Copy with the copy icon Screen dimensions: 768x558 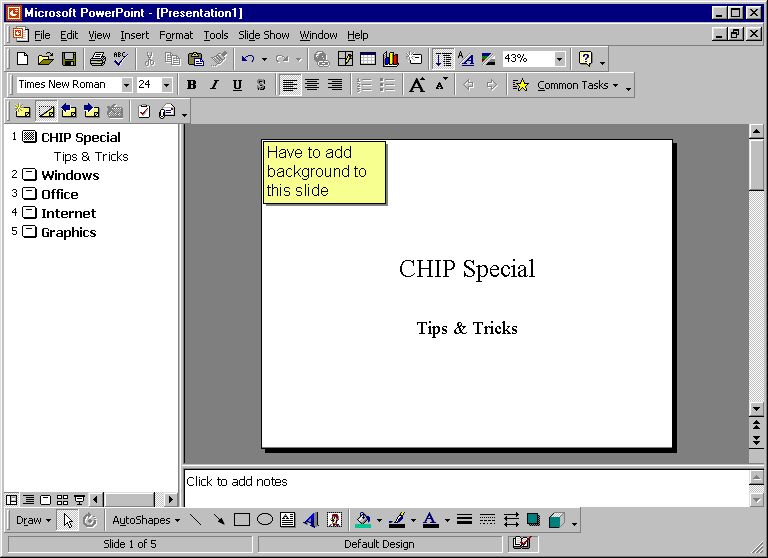(x=172, y=59)
